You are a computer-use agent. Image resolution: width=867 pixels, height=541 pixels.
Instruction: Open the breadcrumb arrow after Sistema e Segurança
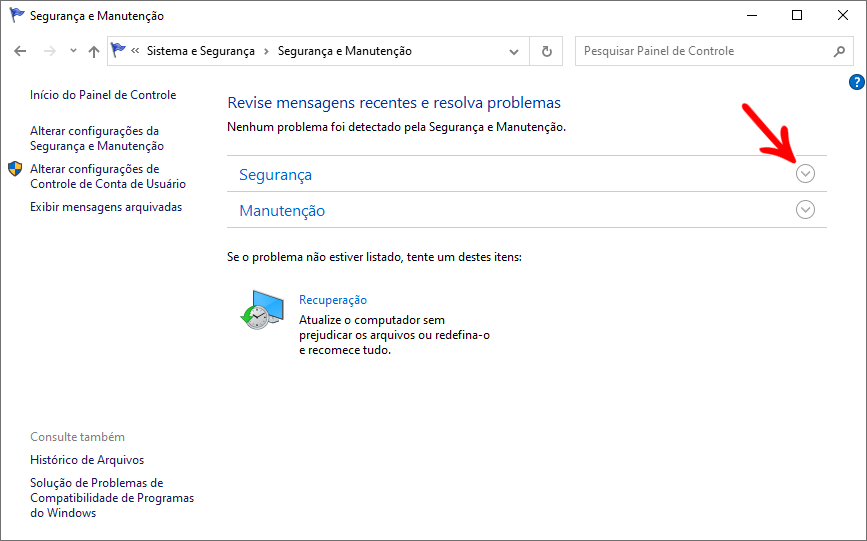[x=266, y=51]
